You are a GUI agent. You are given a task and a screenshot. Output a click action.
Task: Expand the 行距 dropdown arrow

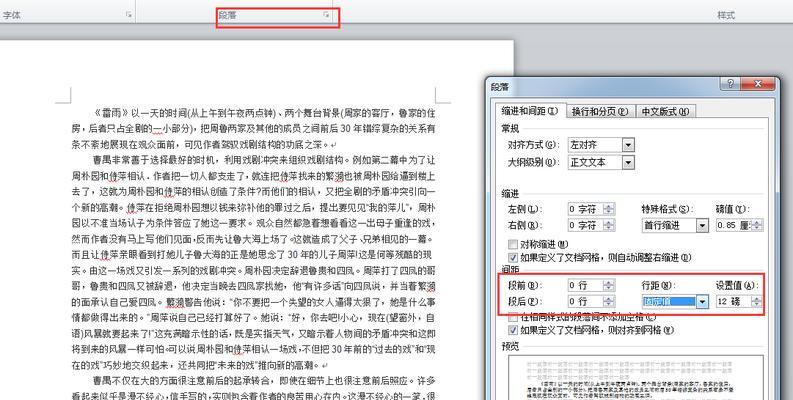pos(702,302)
